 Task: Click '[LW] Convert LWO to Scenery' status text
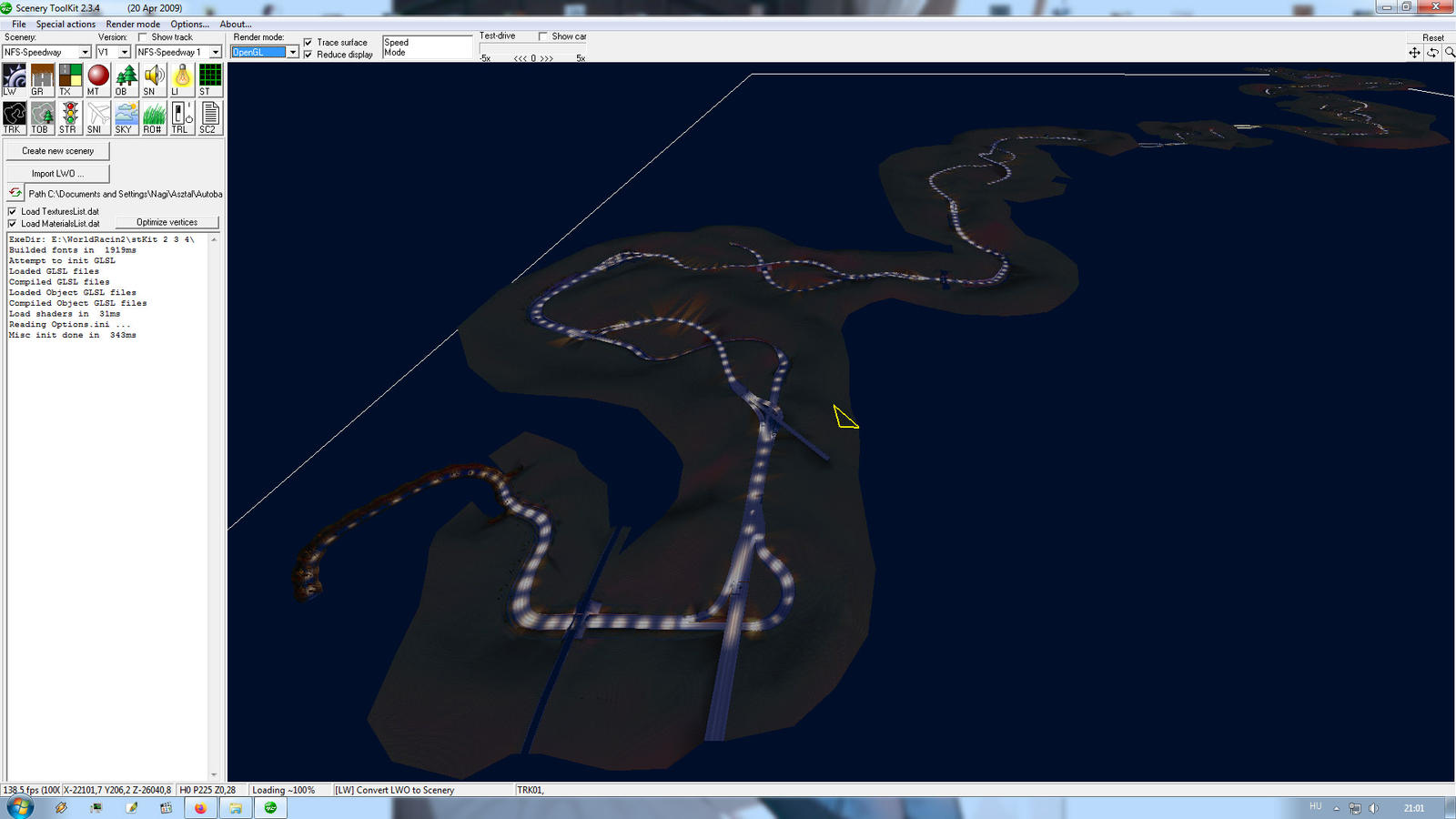click(x=395, y=790)
